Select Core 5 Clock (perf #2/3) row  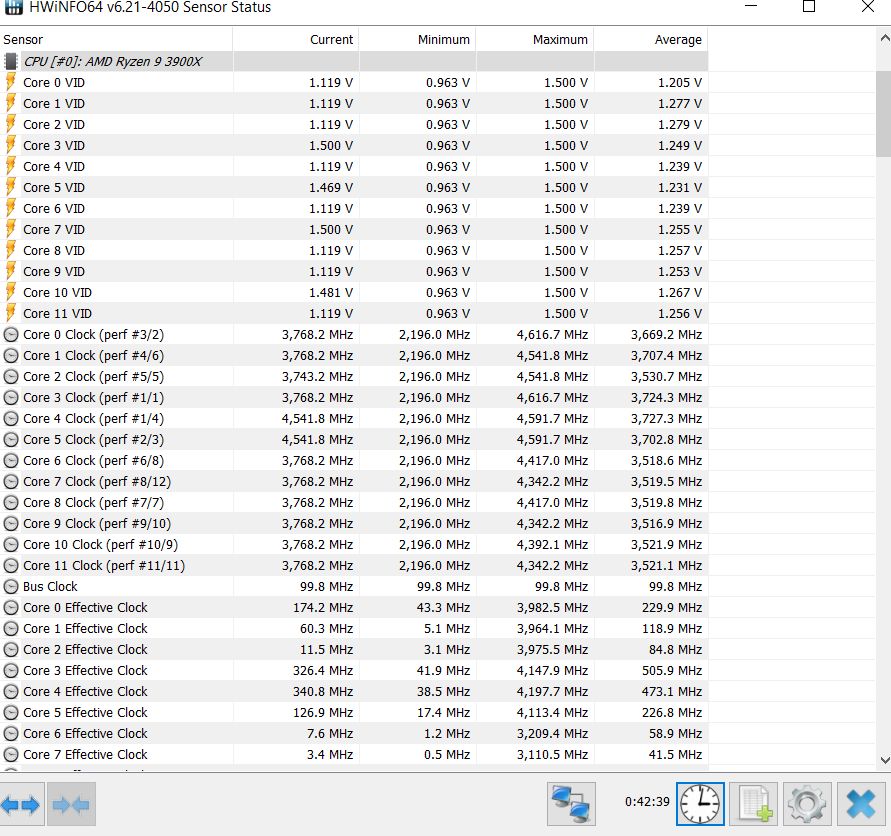[354, 440]
